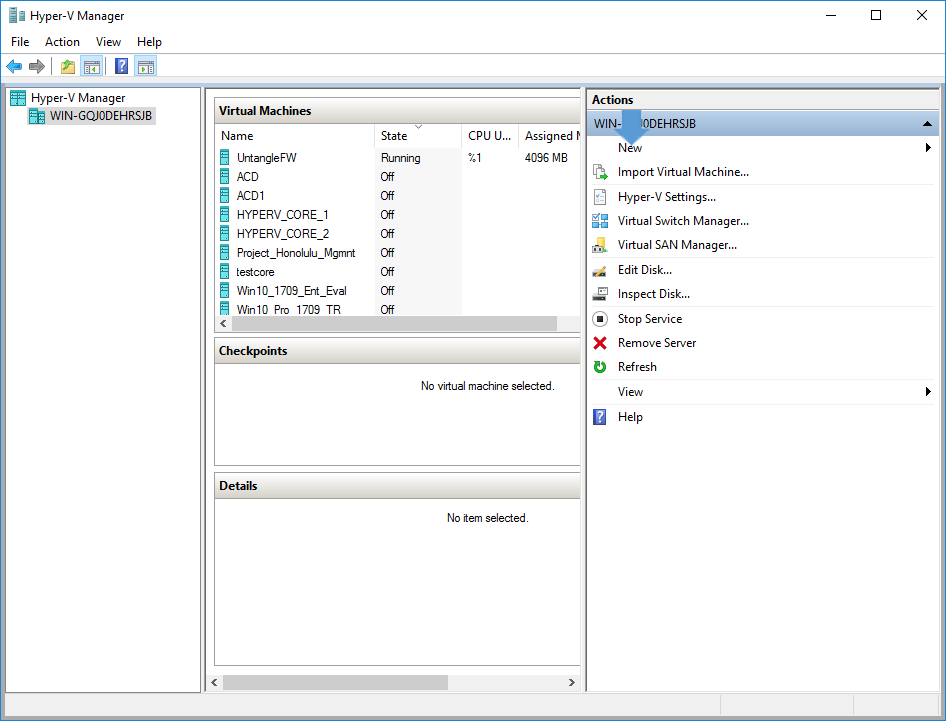The height and width of the screenshot is (721, 946).
Task: Click the Hyper-V Settings icon
Action: [600, 197]
